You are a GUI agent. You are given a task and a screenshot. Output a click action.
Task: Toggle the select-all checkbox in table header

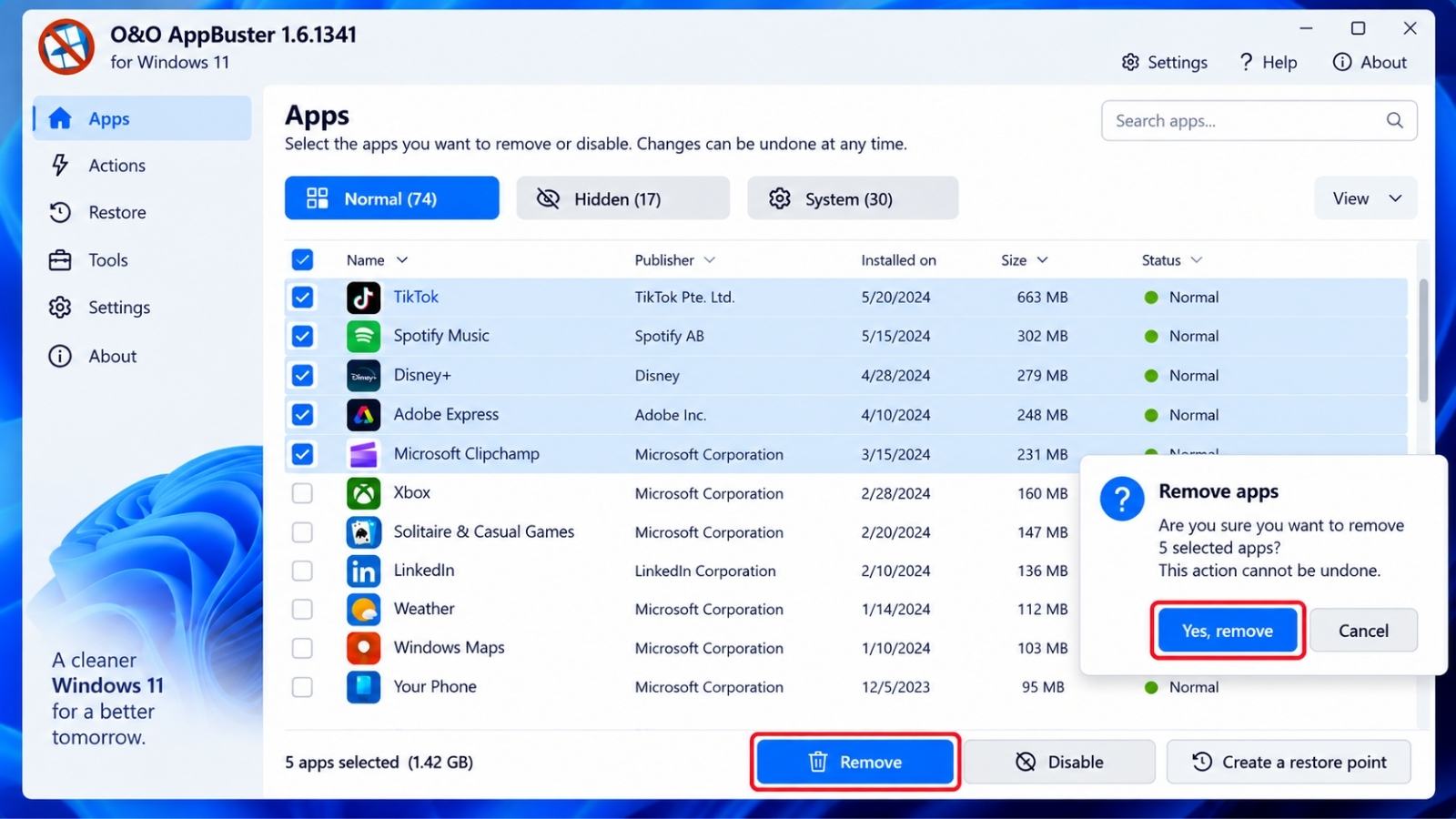pos(302,259)
